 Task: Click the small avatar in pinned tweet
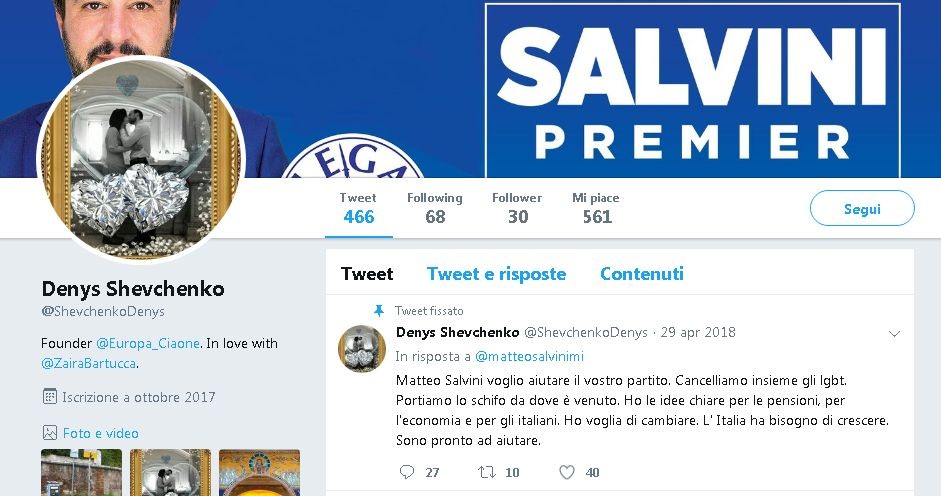click(362, 348)
